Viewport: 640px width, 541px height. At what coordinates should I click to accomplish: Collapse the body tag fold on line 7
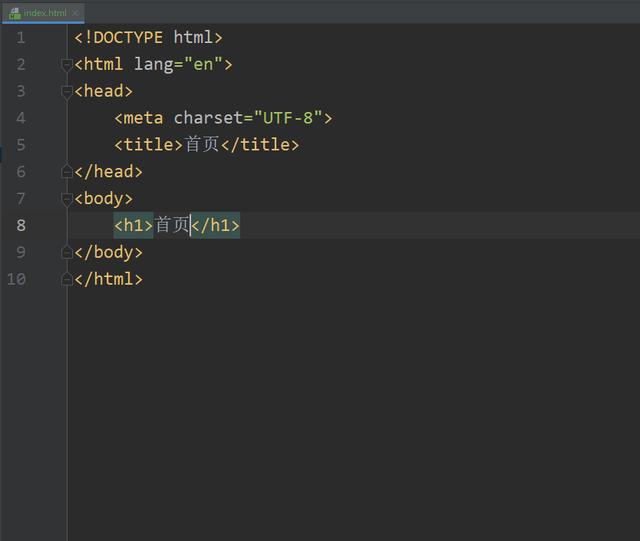(x=67, y=199)
